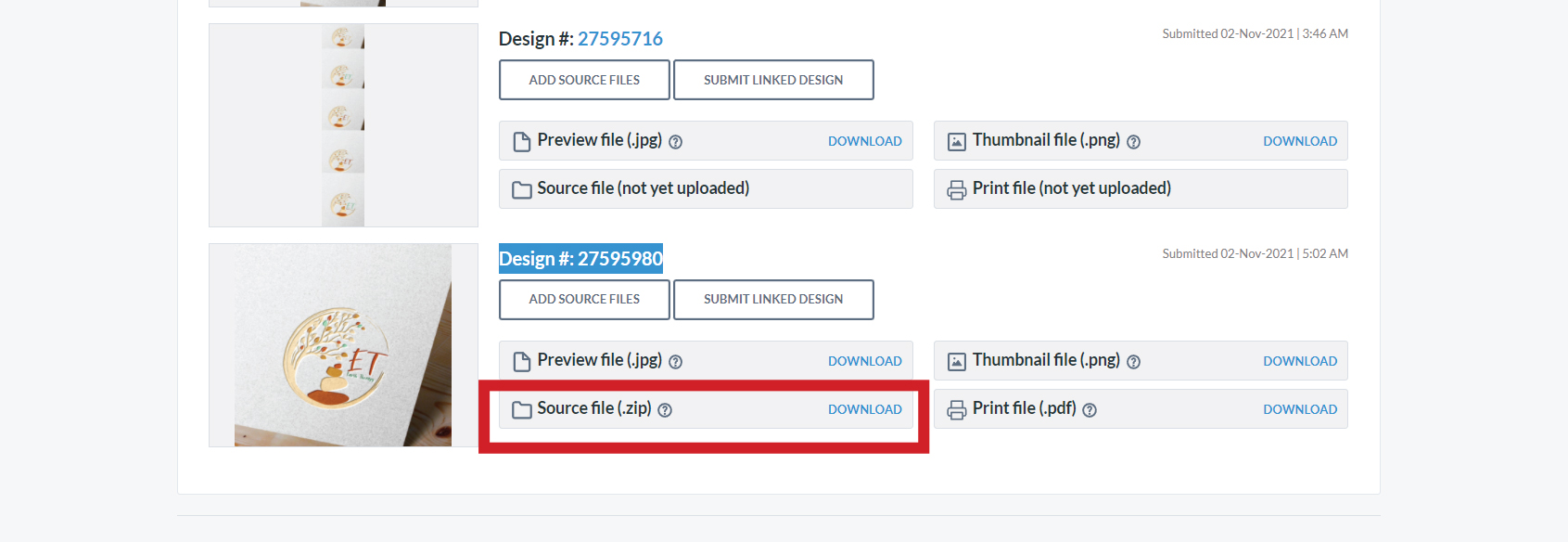The image size is (1568, 542).
Task: Download the preview jpg for design 27595716
Action: point(864,141)
